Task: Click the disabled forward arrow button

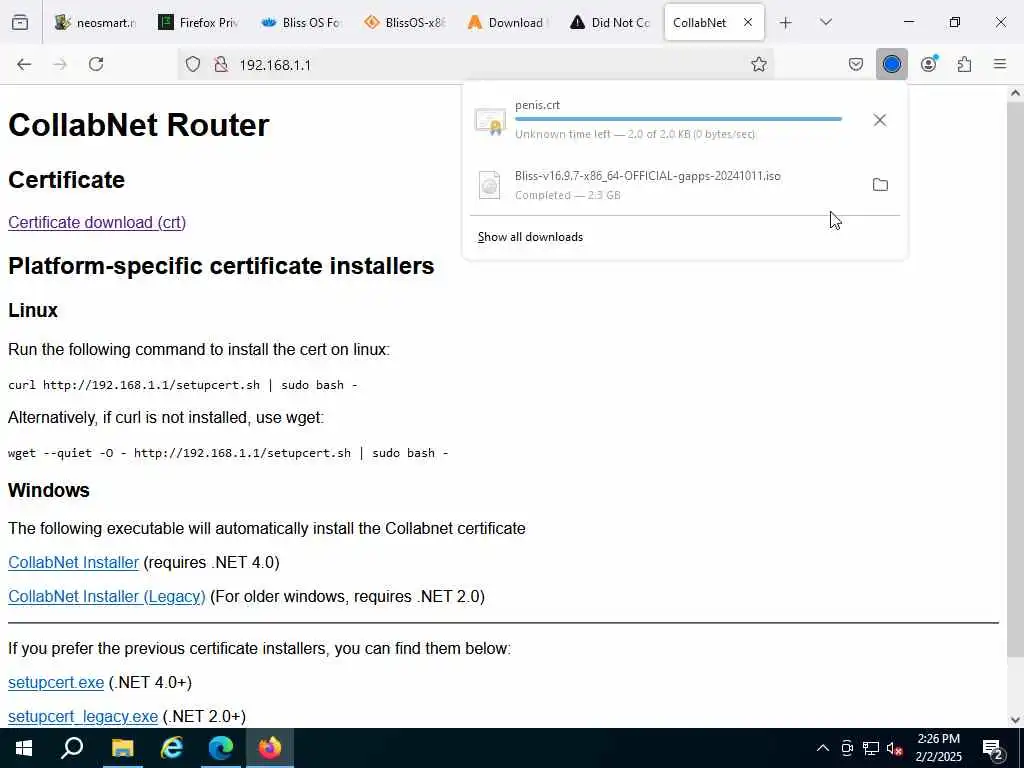Action: pyautogui.click(x=60, y=64)
